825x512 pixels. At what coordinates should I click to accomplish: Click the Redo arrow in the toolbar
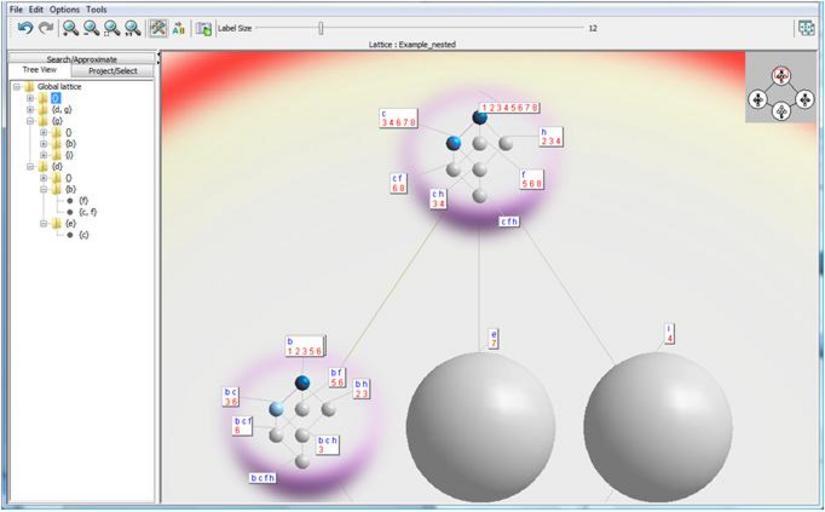click(44, 28)
